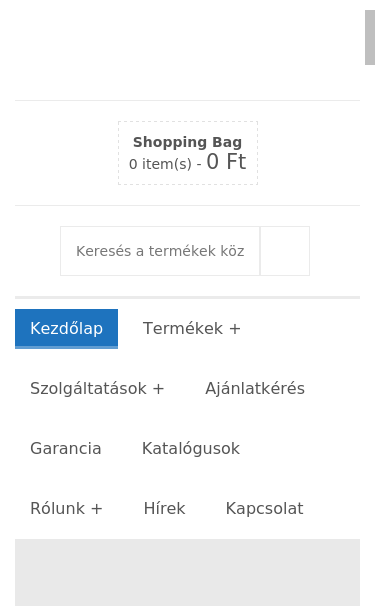Click the blank header area above Shopping Bag
Image resolution: width=375 pixels, height=606 pixels.
pos(188,50)
